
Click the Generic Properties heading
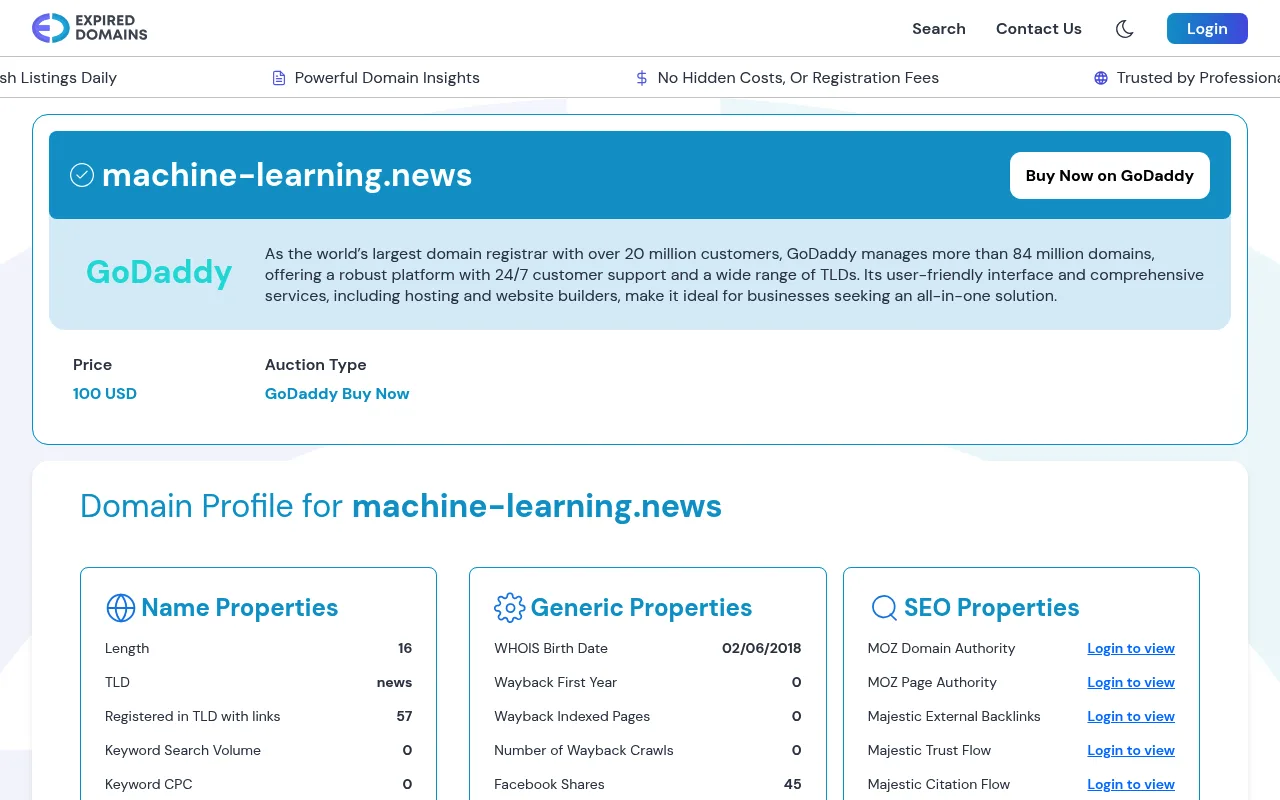click(x=641, y=608)
